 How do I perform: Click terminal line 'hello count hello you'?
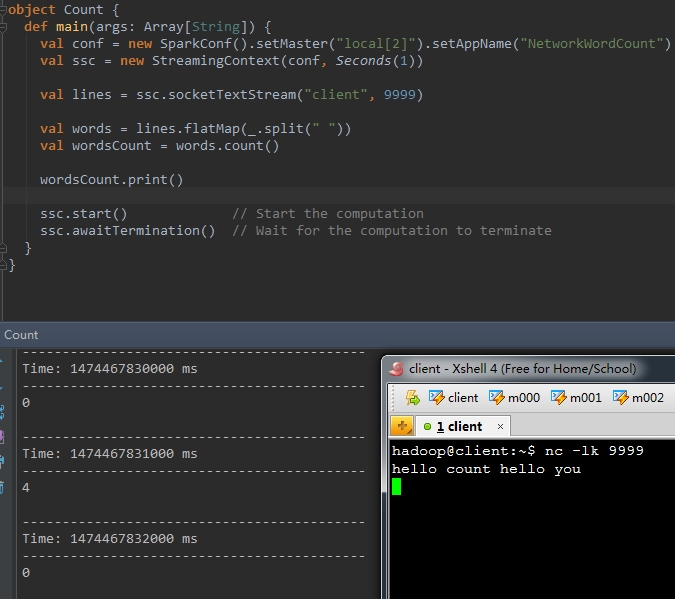(486, 469)
